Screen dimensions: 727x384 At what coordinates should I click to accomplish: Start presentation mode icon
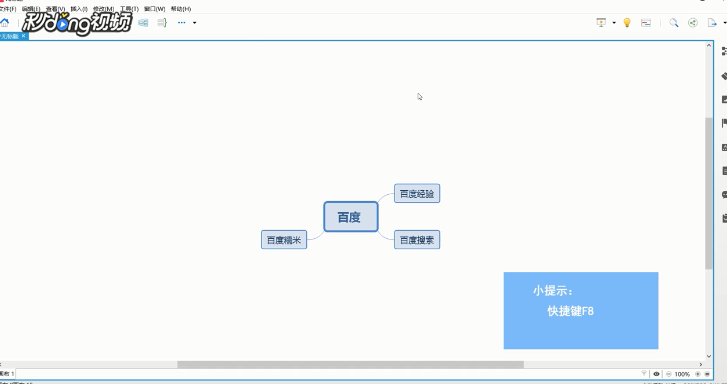click(x=601, y=23)
